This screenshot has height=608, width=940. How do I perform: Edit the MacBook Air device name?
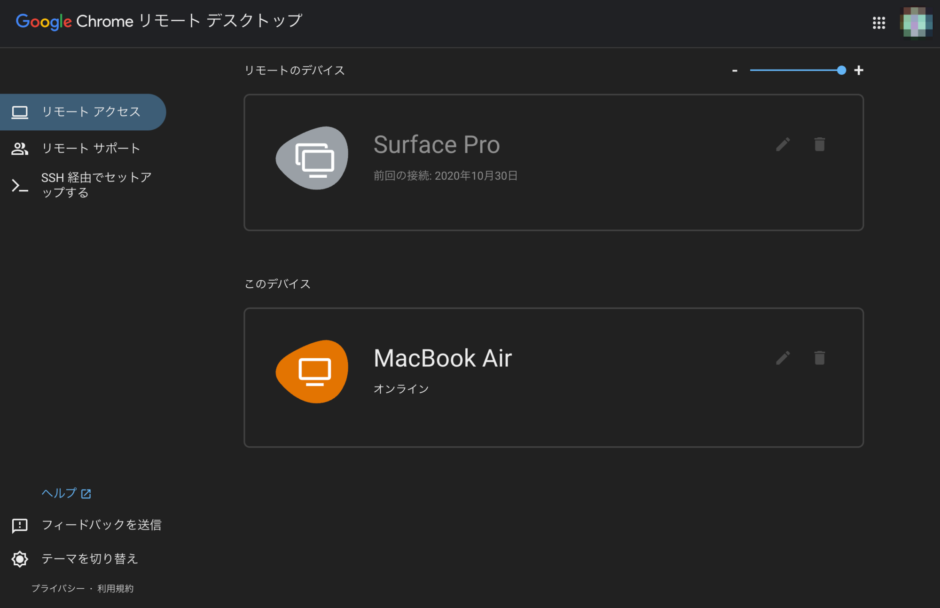pos(783,357)
